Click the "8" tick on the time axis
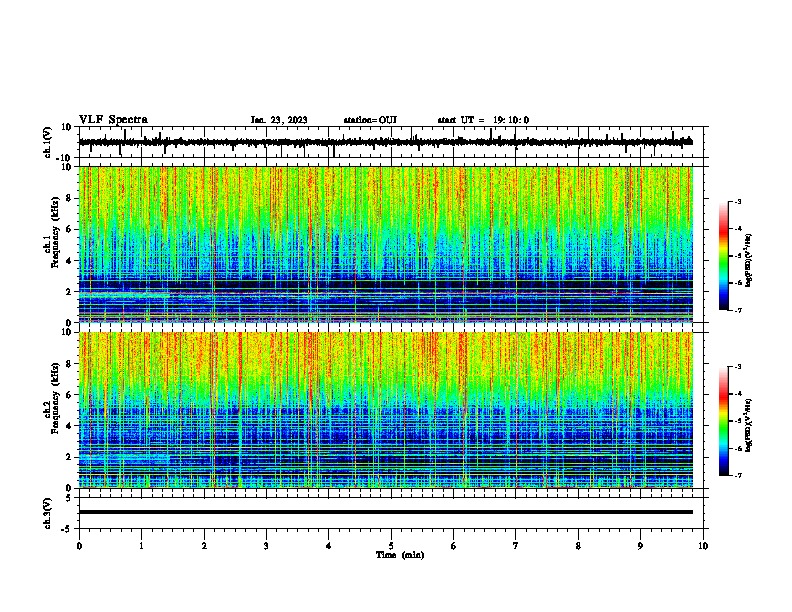The height and width of the screenshot is (612, 792). pos(578,546)
